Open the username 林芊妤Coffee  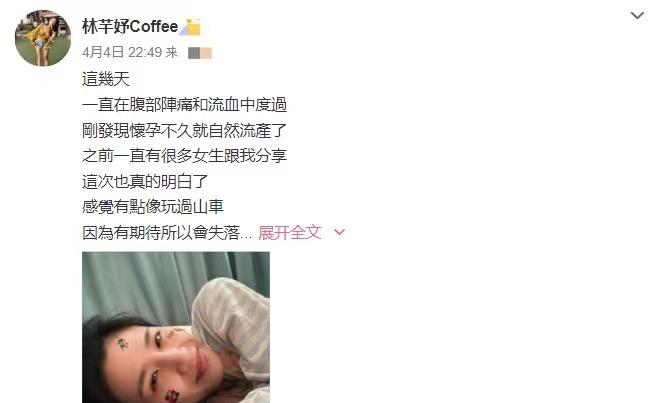pos(130,27)
